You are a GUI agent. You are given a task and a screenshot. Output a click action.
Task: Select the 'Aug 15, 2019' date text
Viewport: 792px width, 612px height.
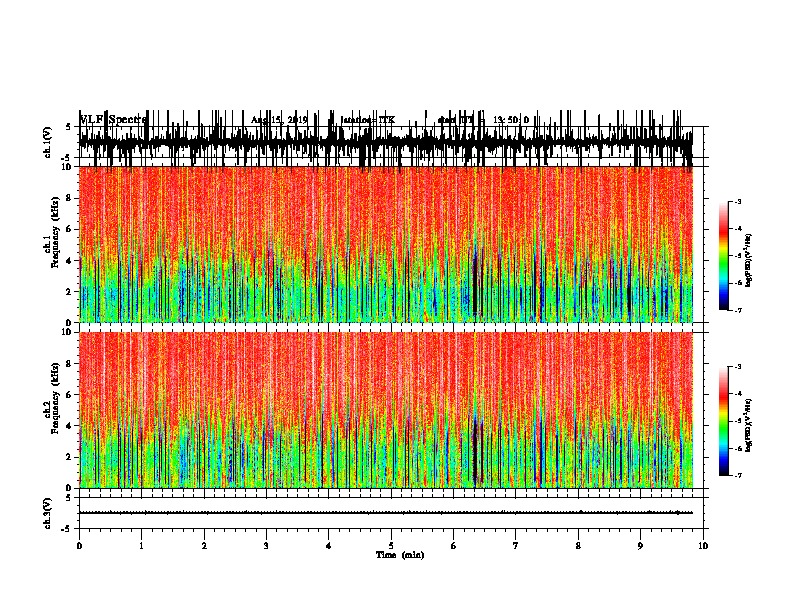click(x=279, y=120)
